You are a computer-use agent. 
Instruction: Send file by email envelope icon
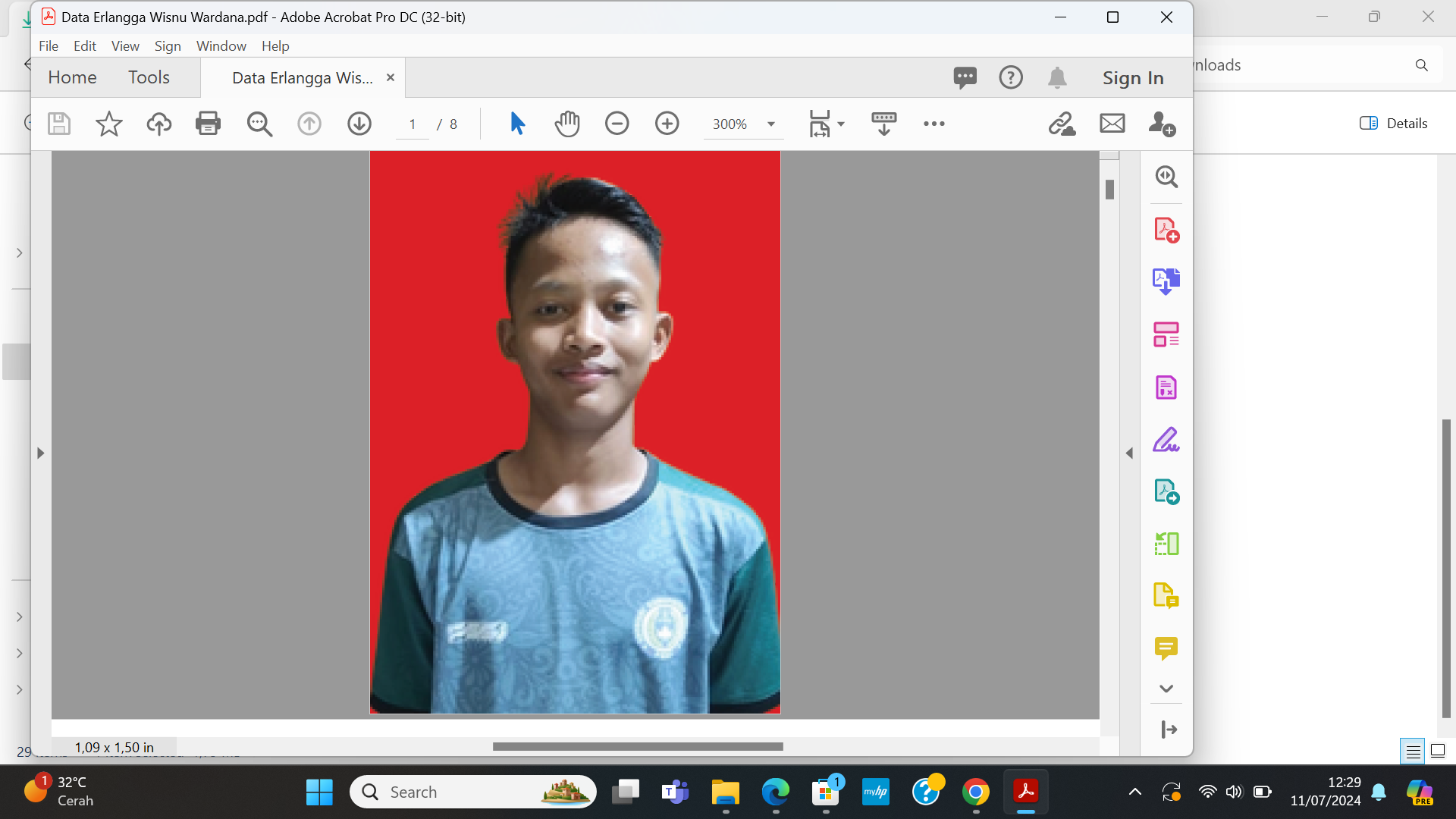click(1112, 124)
